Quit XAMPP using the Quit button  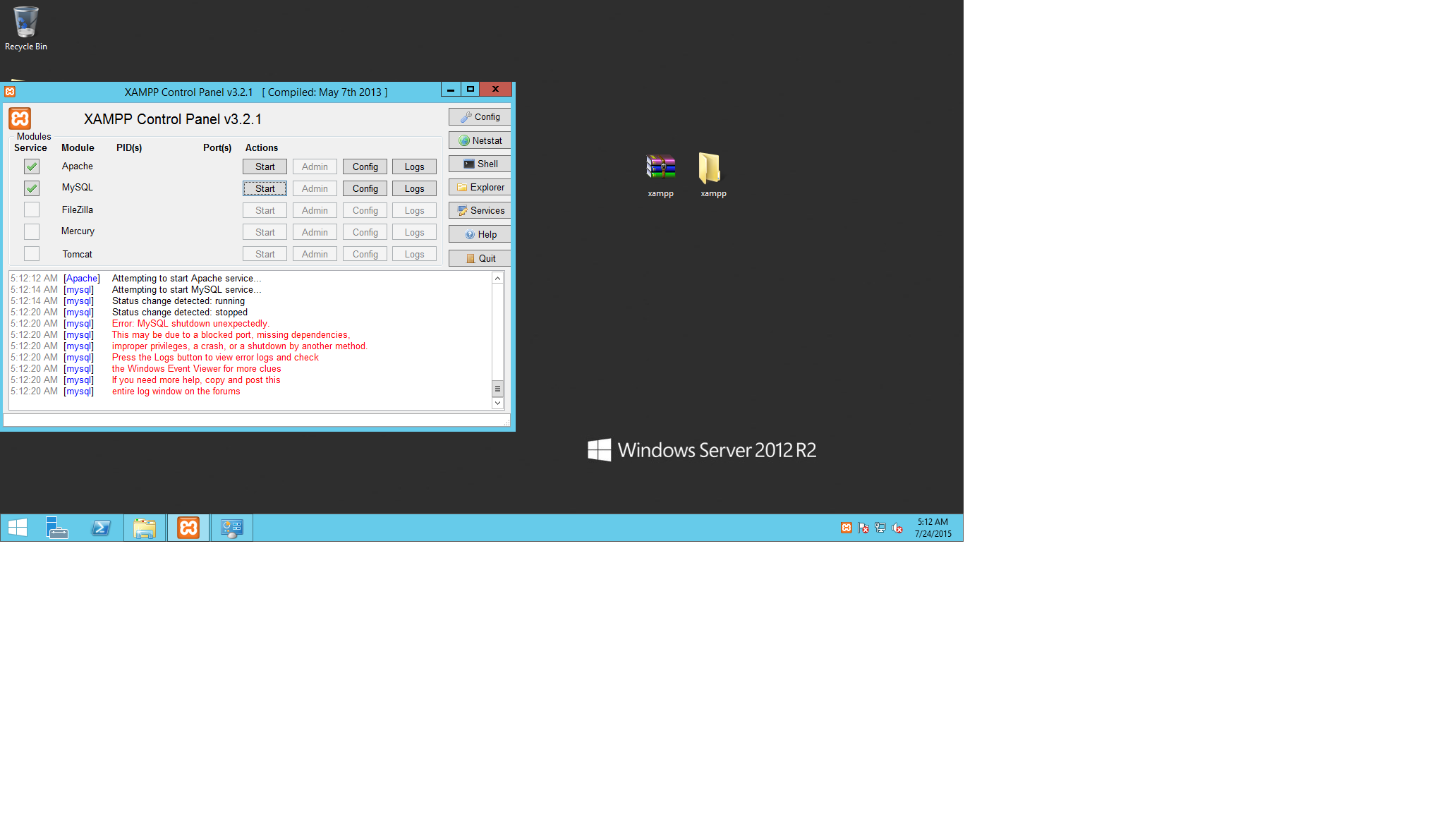click(x=480, y=258)
